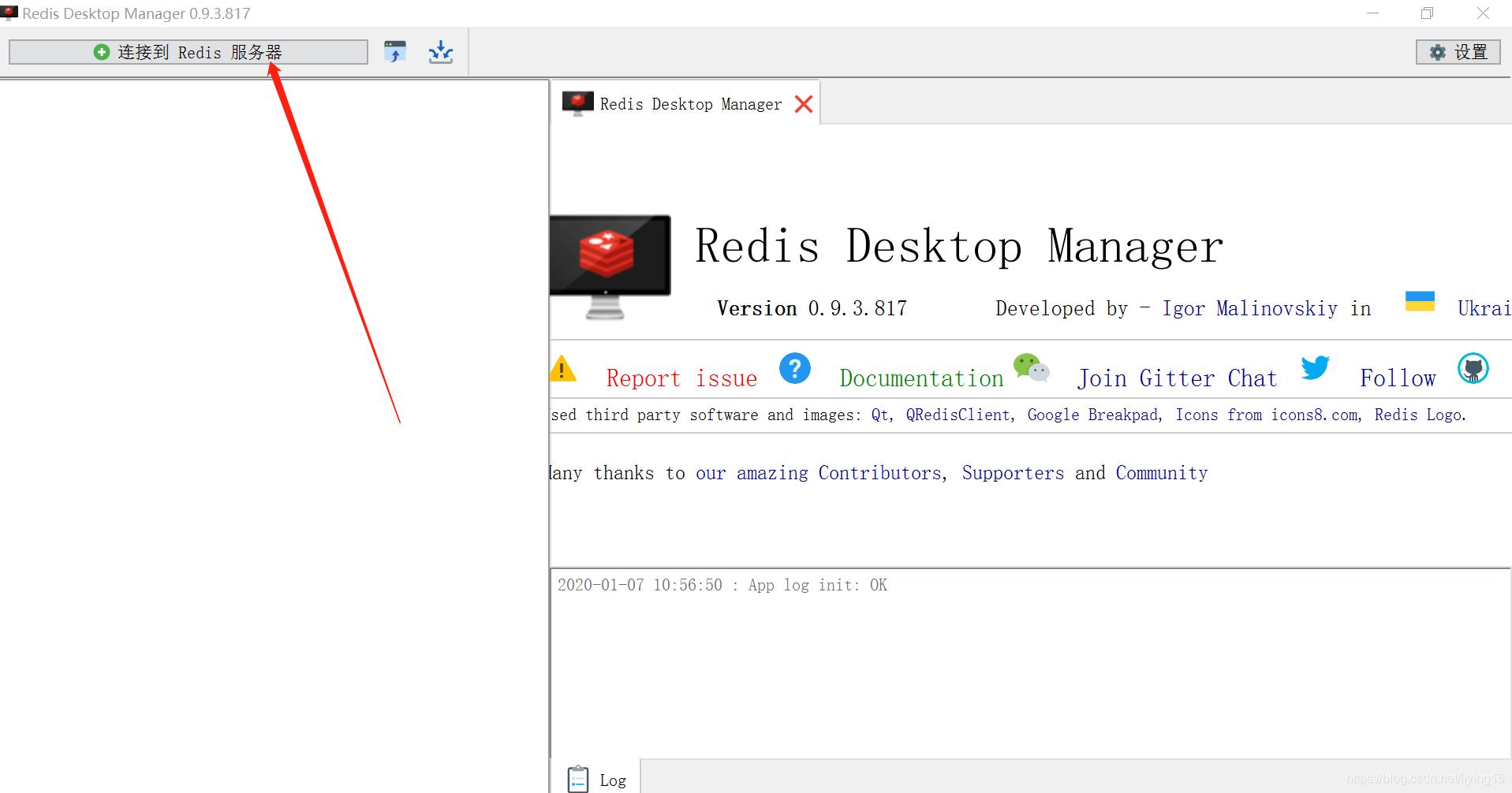
Task: Open the Documentation link
Action: pos(921,378)
